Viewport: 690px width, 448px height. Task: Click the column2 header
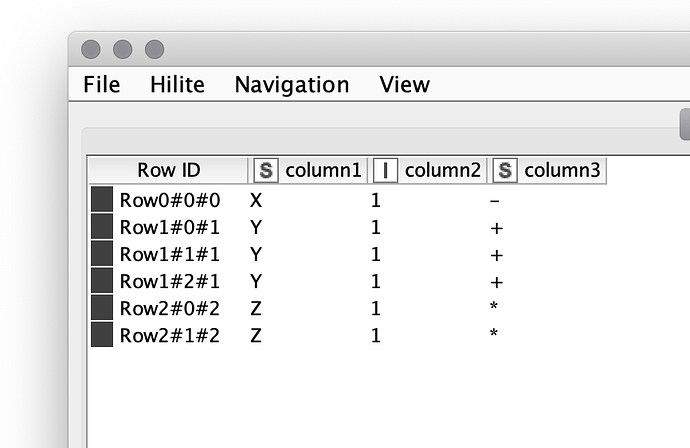click(x=427, y=170)
